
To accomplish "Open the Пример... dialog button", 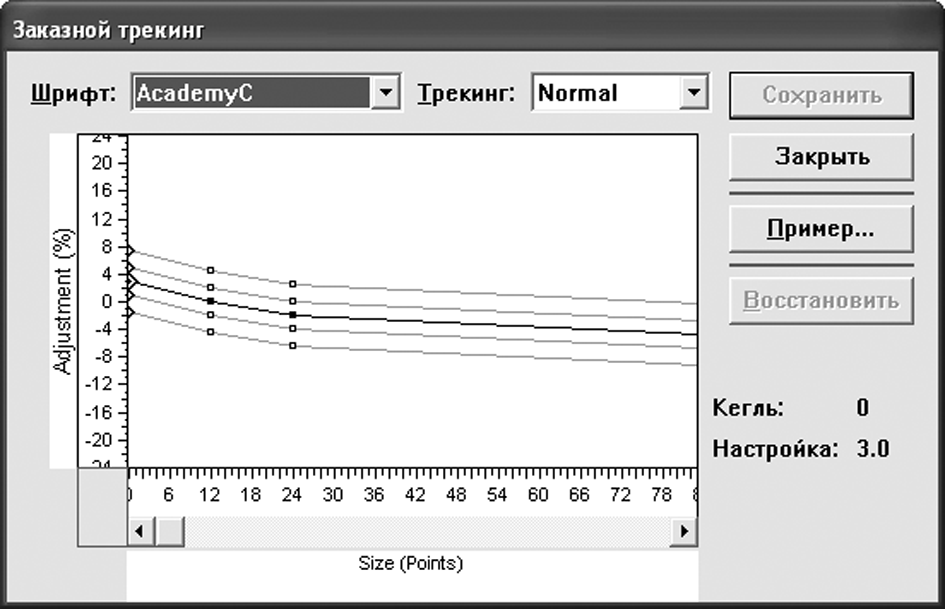I will 821,229.
